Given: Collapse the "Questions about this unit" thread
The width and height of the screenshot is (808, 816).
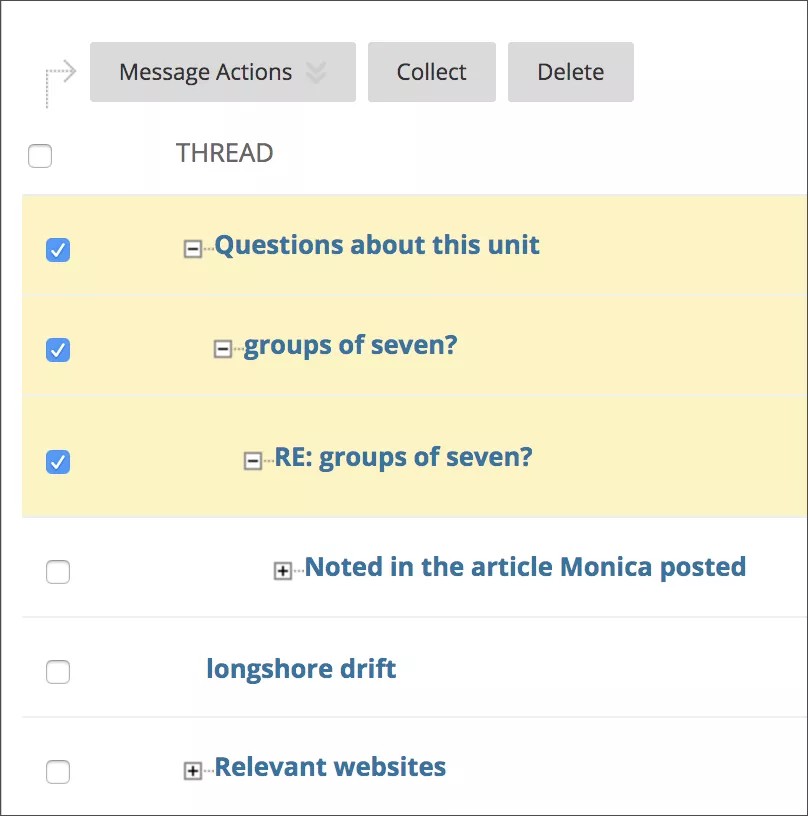Looking at the screenshot, I should (194, 247).
